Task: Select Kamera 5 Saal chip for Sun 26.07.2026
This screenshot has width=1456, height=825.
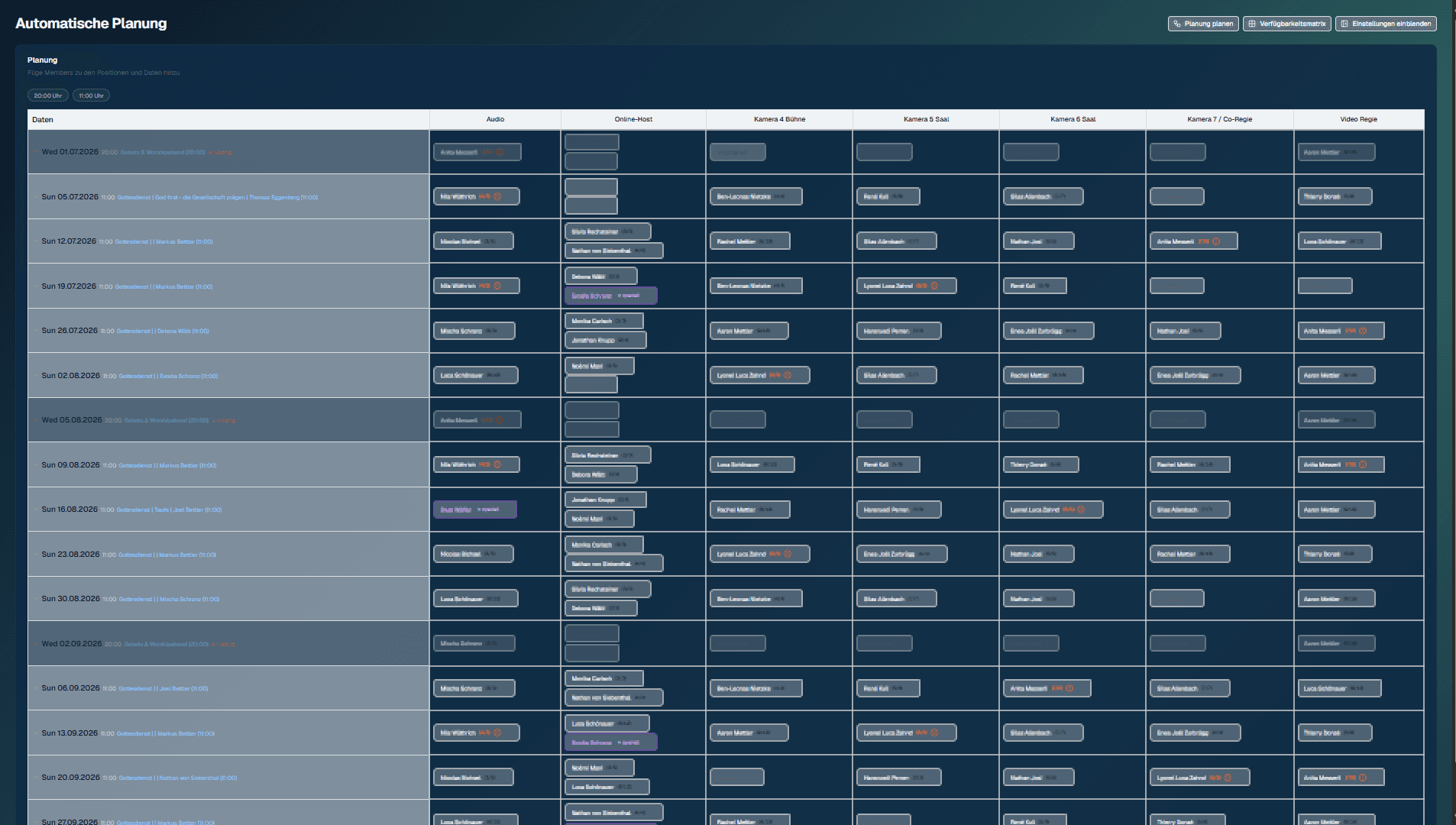Action: pyautogui.click(x=899, y=331)
